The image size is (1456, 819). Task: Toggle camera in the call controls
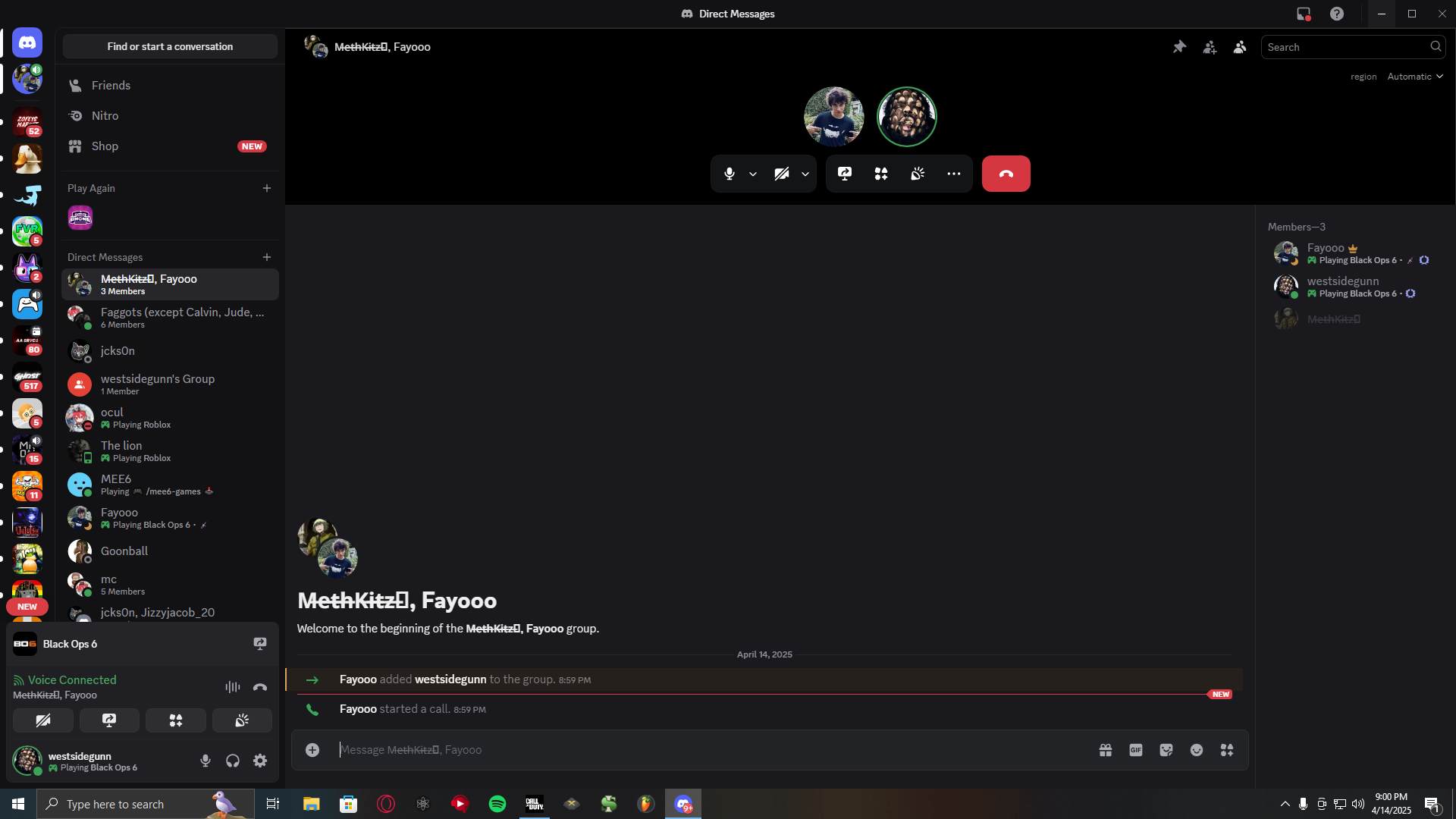coord(781,174)
